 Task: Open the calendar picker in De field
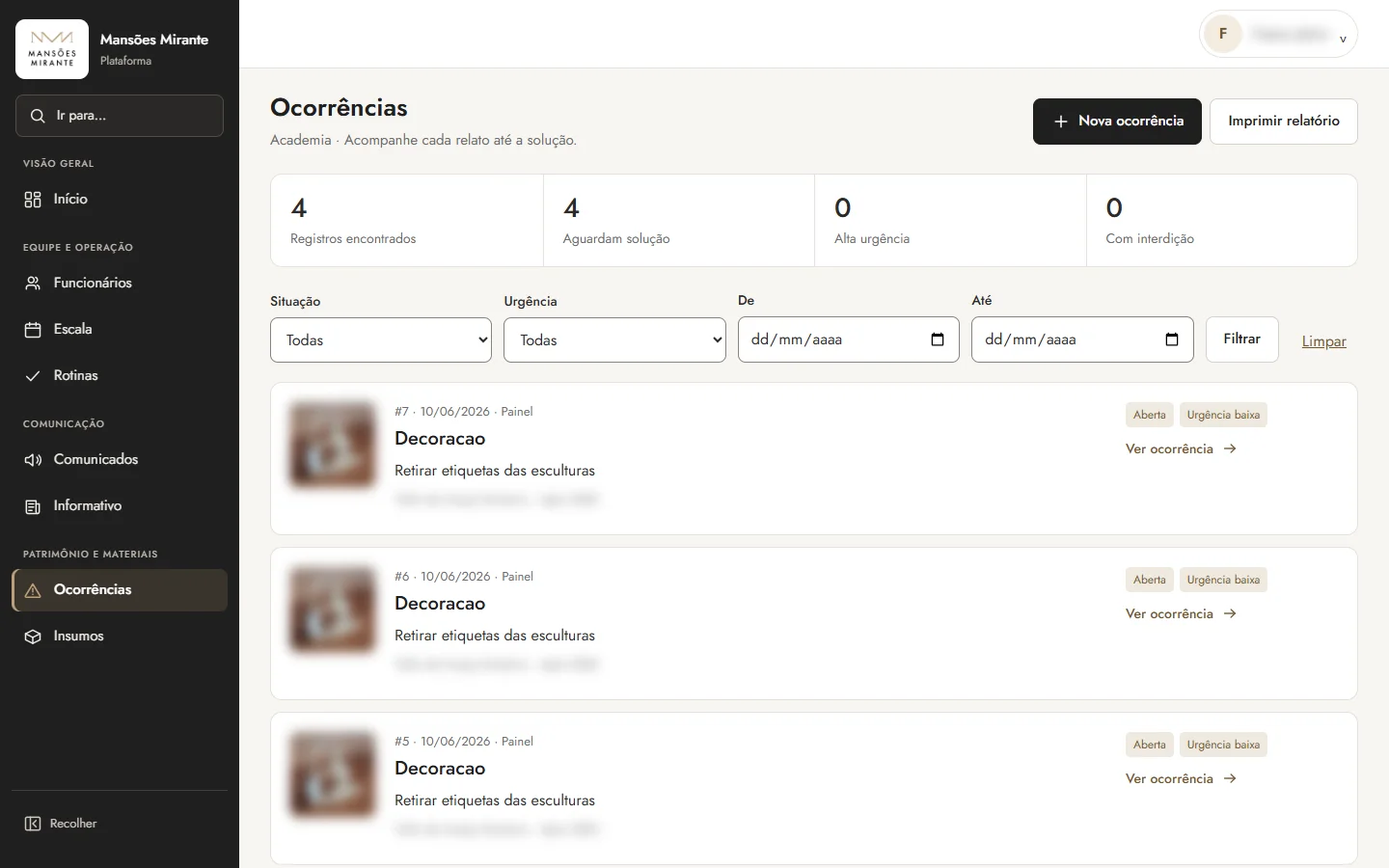click(938, 339)
